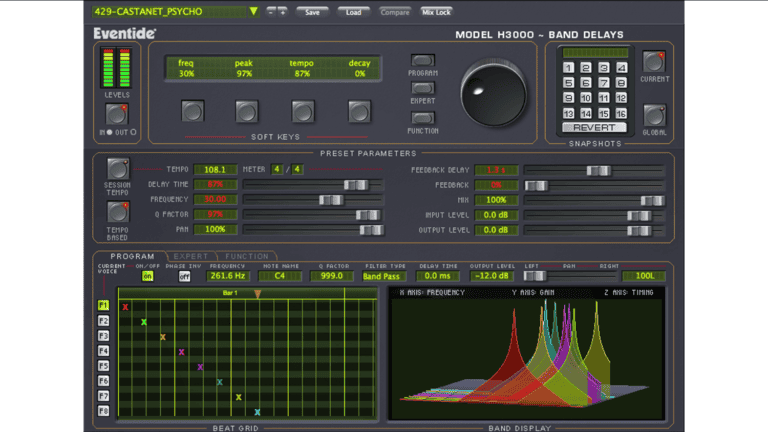Viewport: 768px width, 432px height.
Task: Click the PROGRAM mode button above its label
Action: (x=422, y=60)
